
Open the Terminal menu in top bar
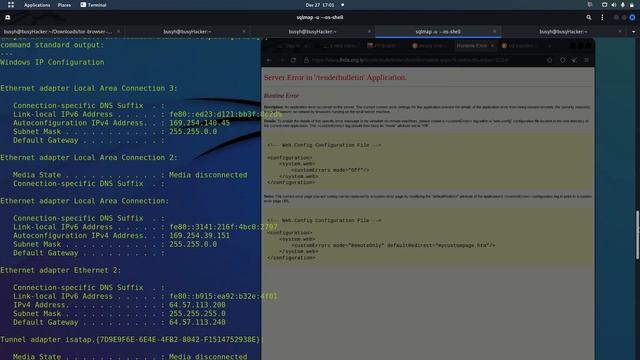93,5
